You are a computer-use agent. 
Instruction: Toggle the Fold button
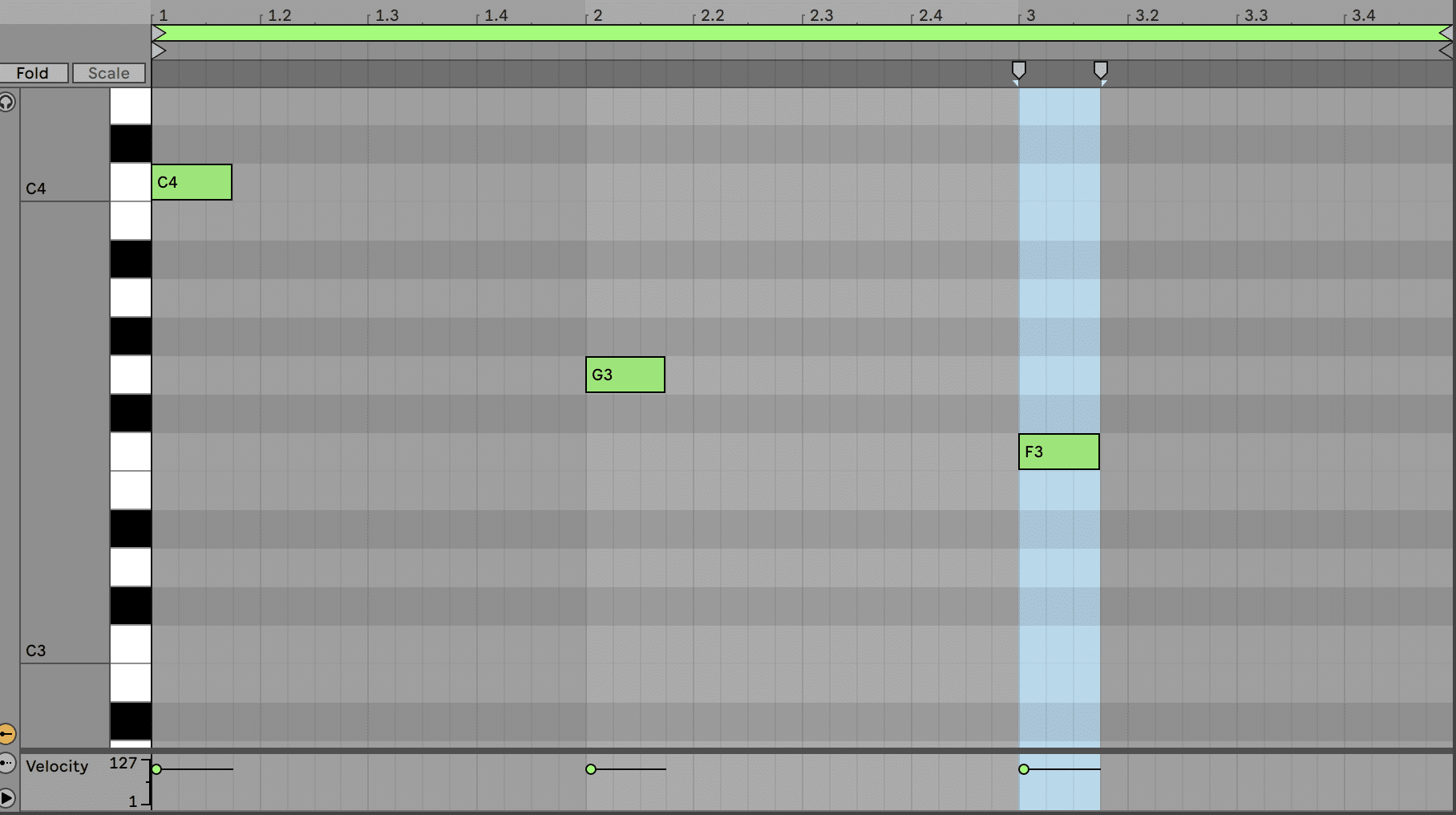coord(33,73)
